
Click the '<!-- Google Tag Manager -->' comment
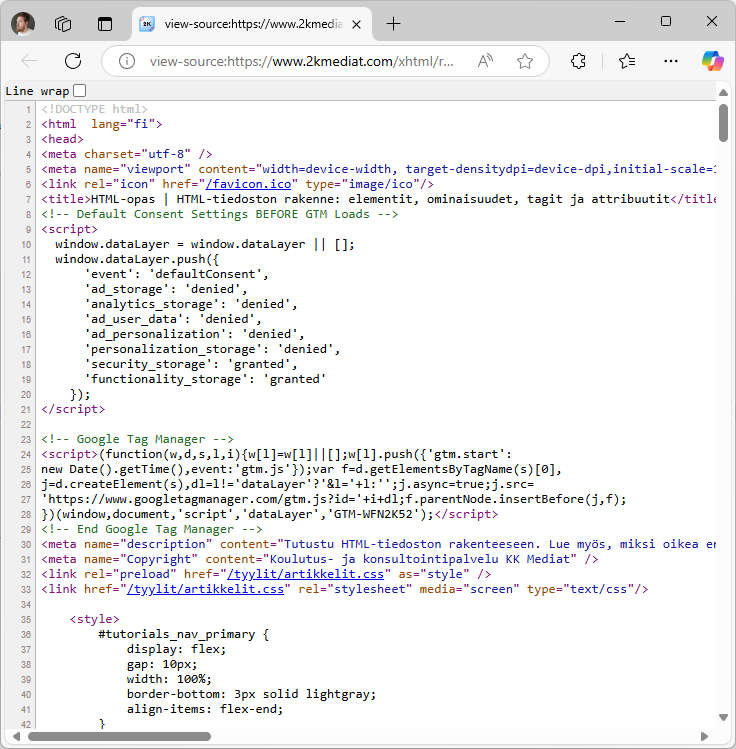[138, 439]
